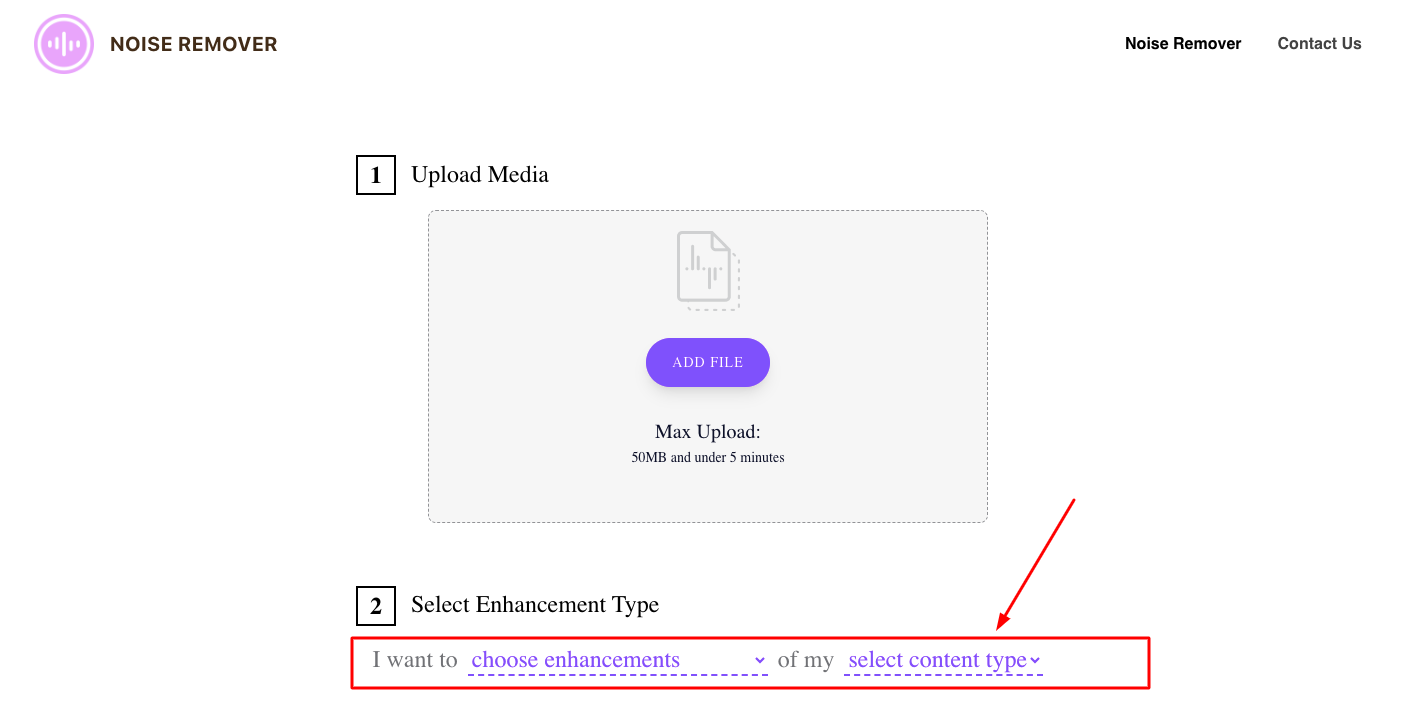1423x704 pixels.
Task: Click the 50MB and under 5 minutes text
Action: point(708,458)
